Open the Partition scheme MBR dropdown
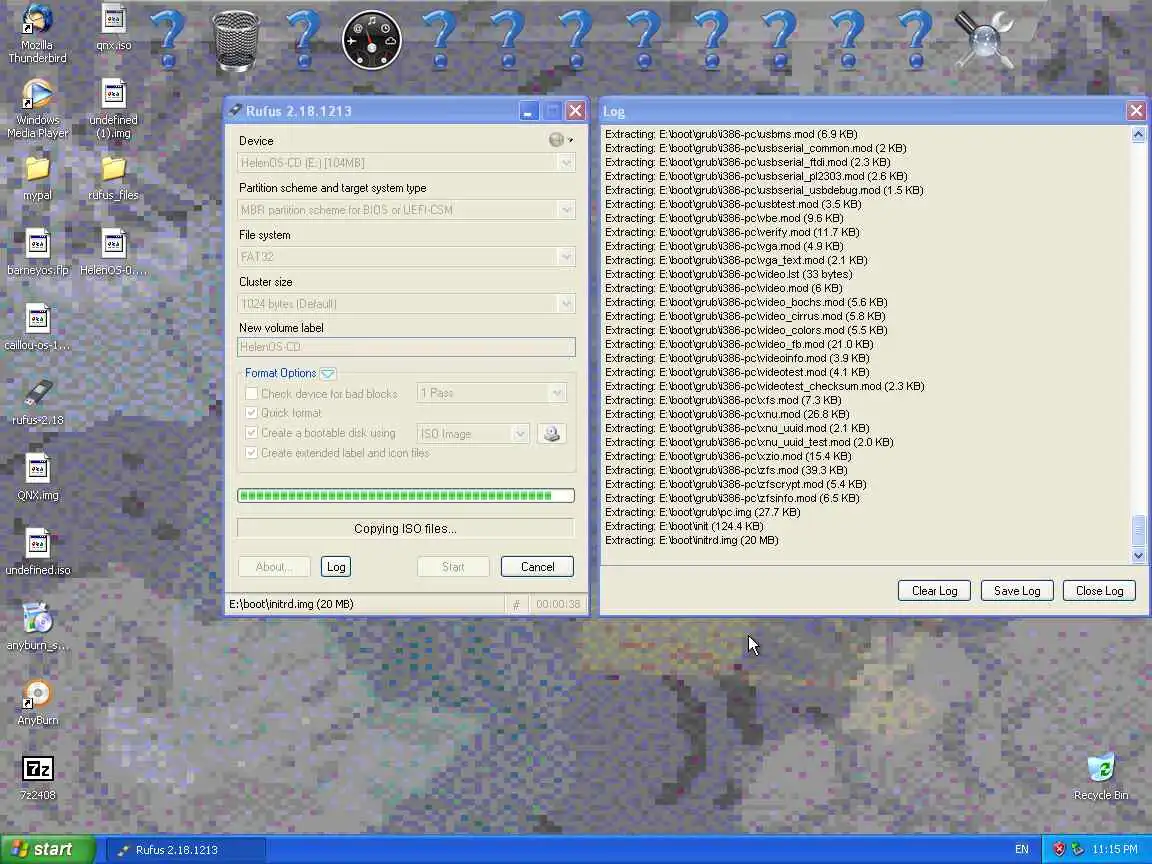This screenshot has height=864, width=1152. tap(406, 210)
